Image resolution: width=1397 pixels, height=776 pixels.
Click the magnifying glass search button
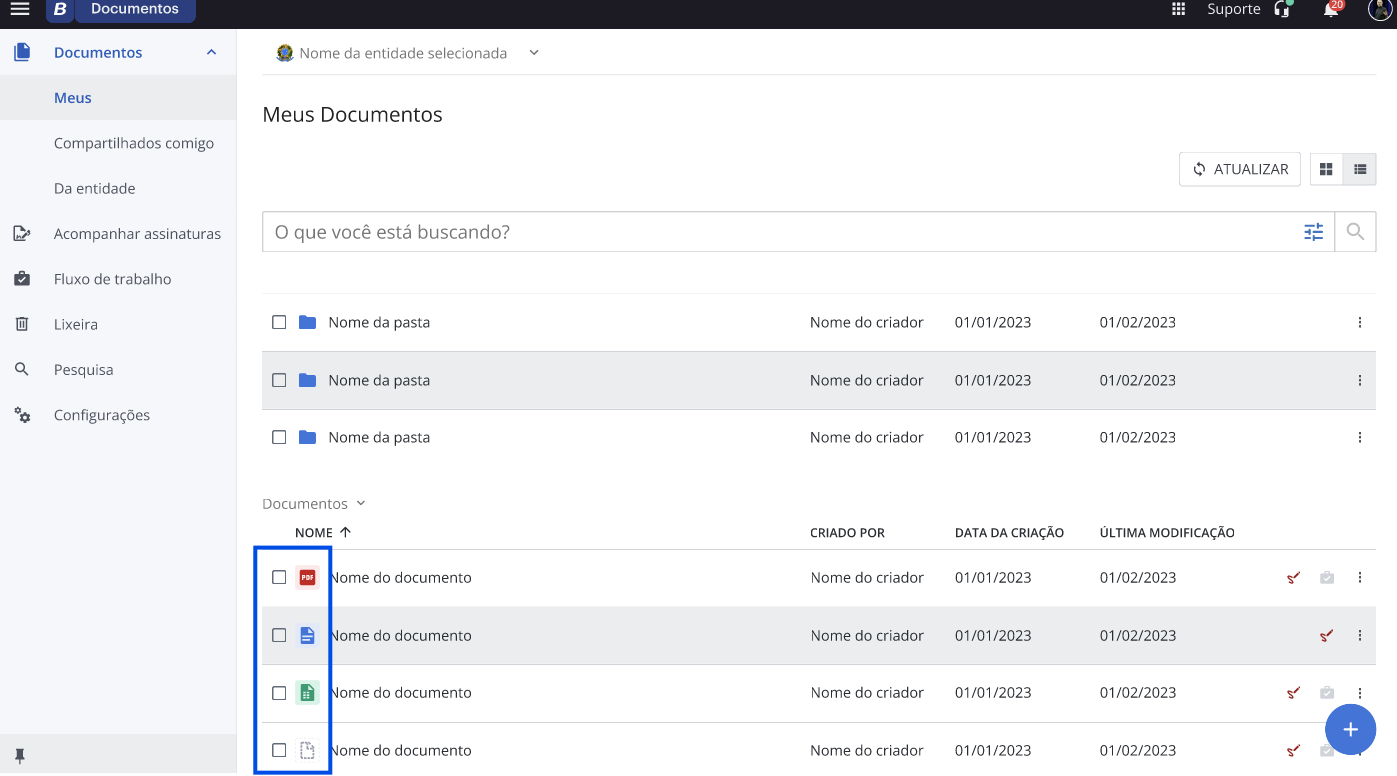pos(1355,232)
